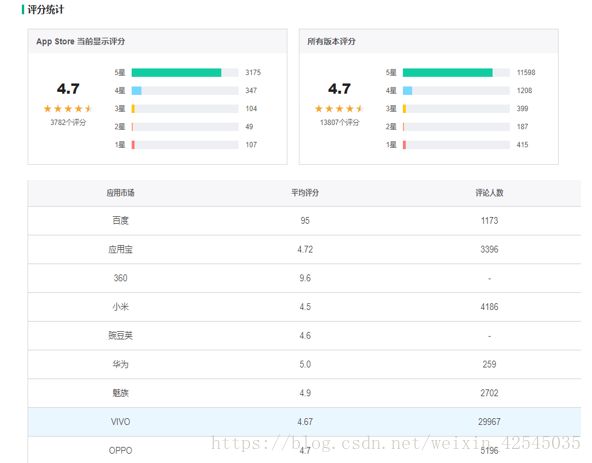Click the 评论人数 column header

tap(489, 193)
